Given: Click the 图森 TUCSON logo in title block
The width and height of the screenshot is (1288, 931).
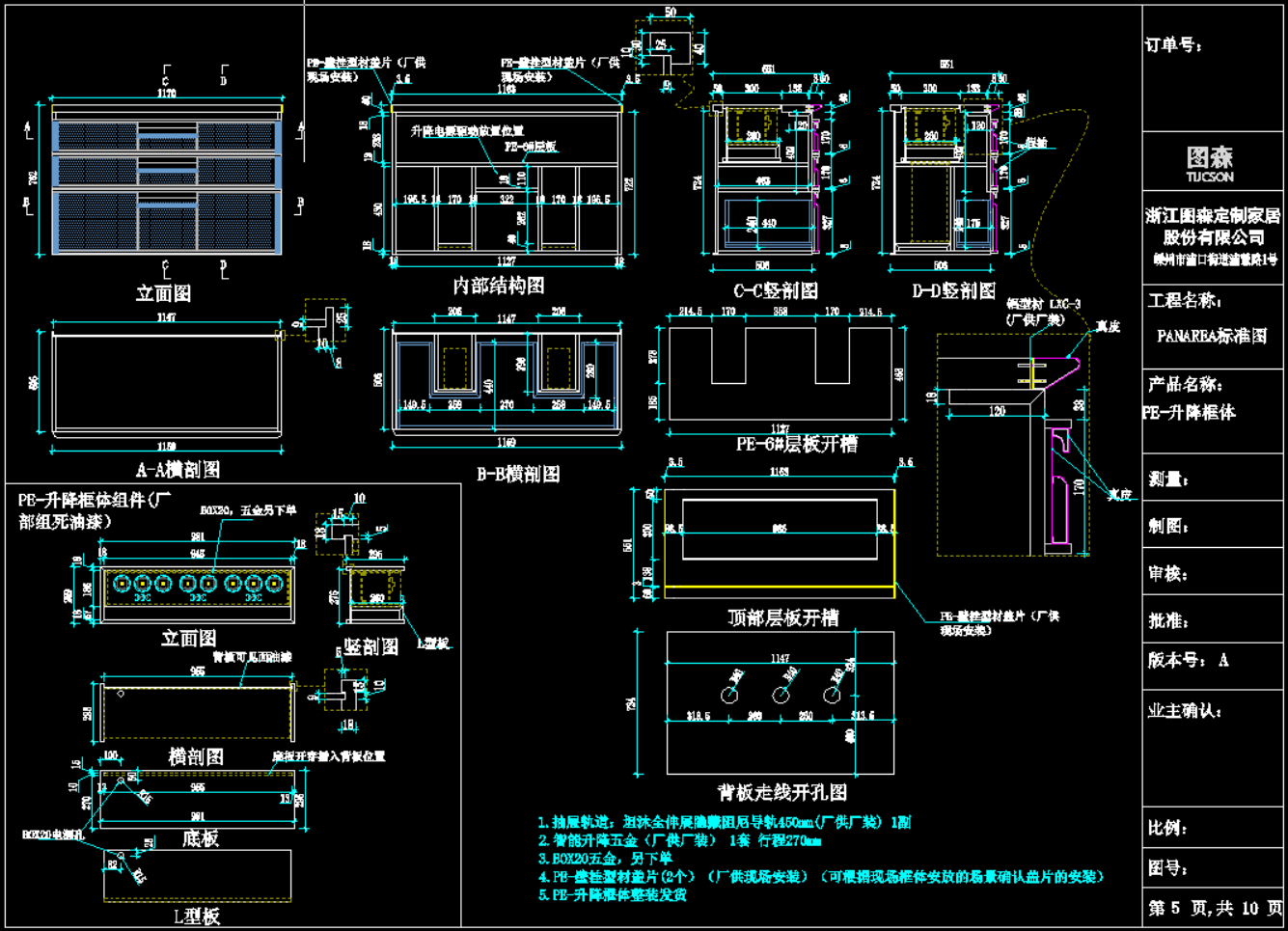Looking at the screenshot, I should click(1210, 163).
